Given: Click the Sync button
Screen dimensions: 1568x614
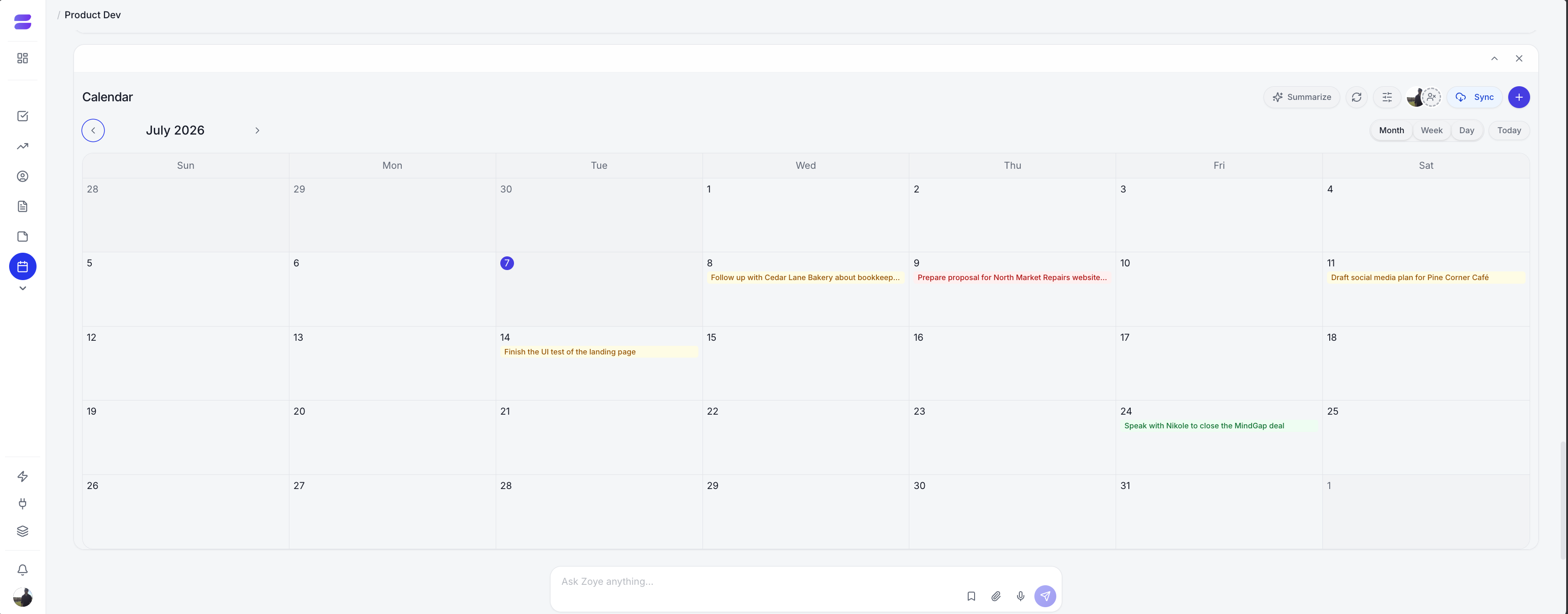Looking at the screenshot, I should click(1474, 97).
